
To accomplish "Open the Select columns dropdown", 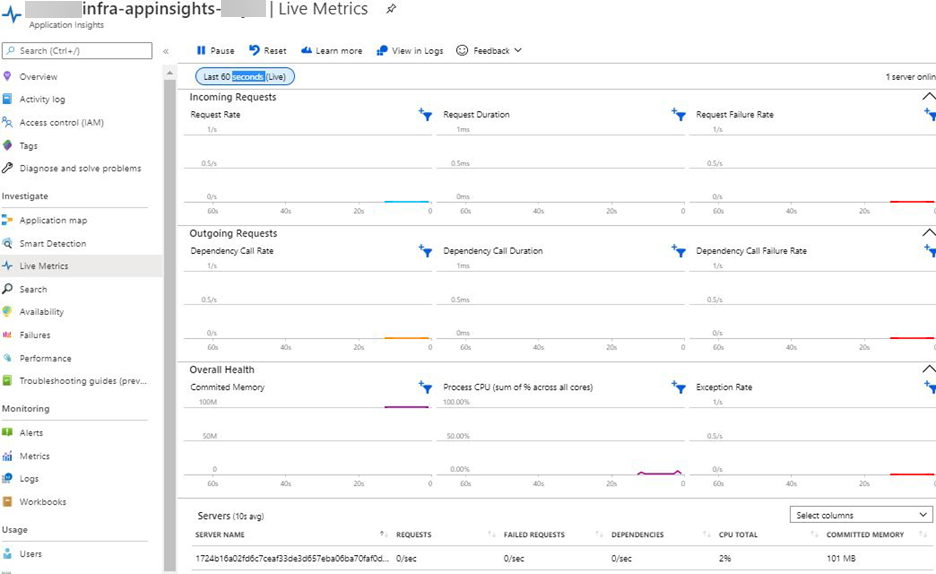I will [862, 515].
